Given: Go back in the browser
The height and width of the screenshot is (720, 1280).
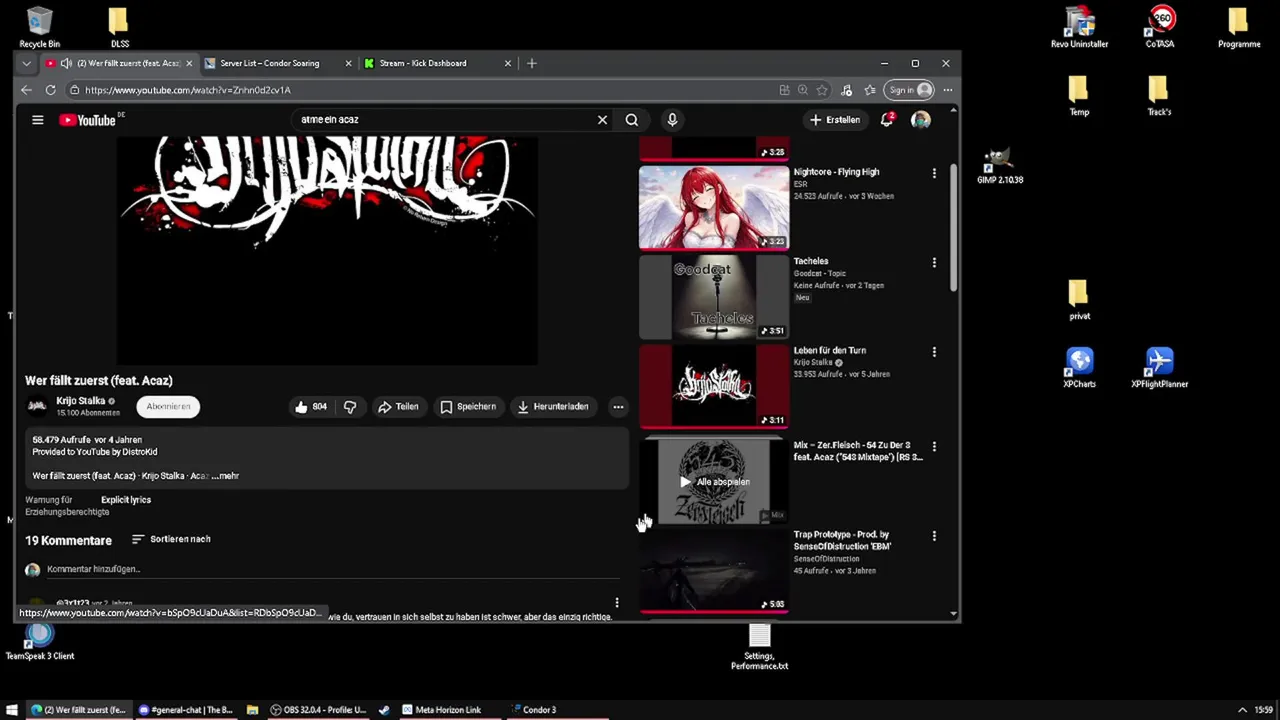Looking at the screenshot, I should click(x=26, y=90).
